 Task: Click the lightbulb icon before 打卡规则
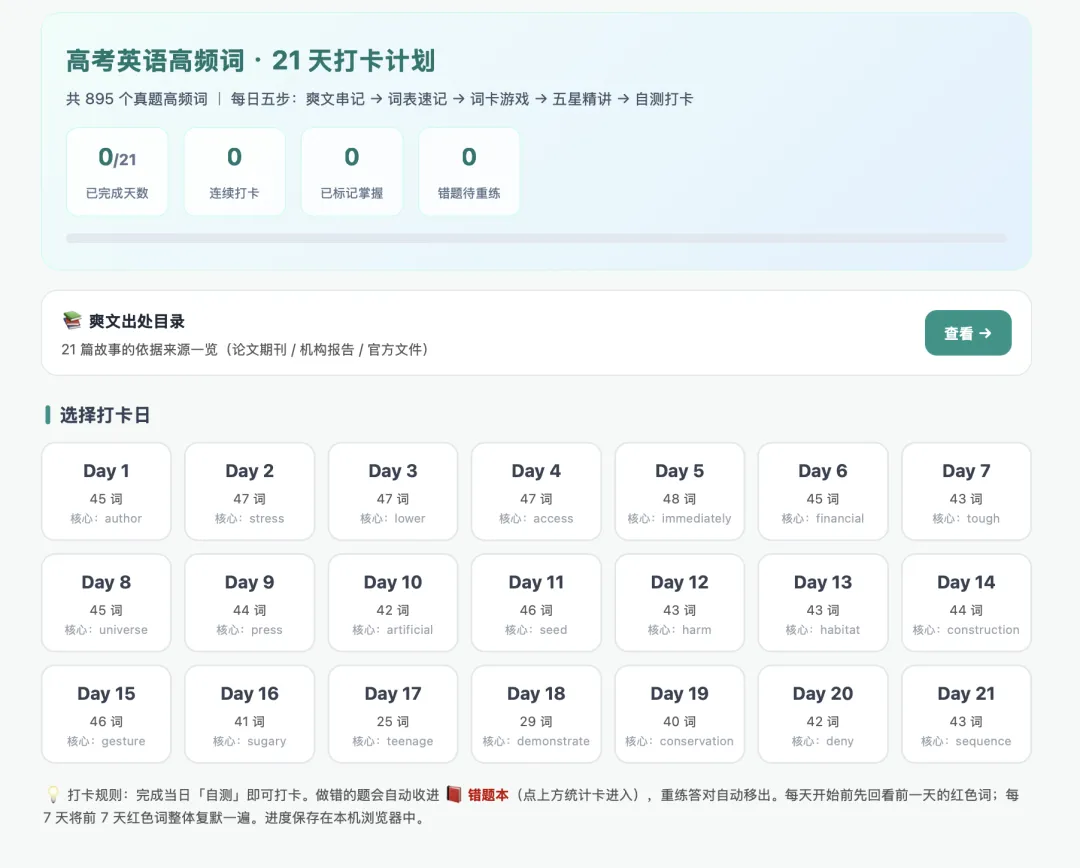point(52,795)
